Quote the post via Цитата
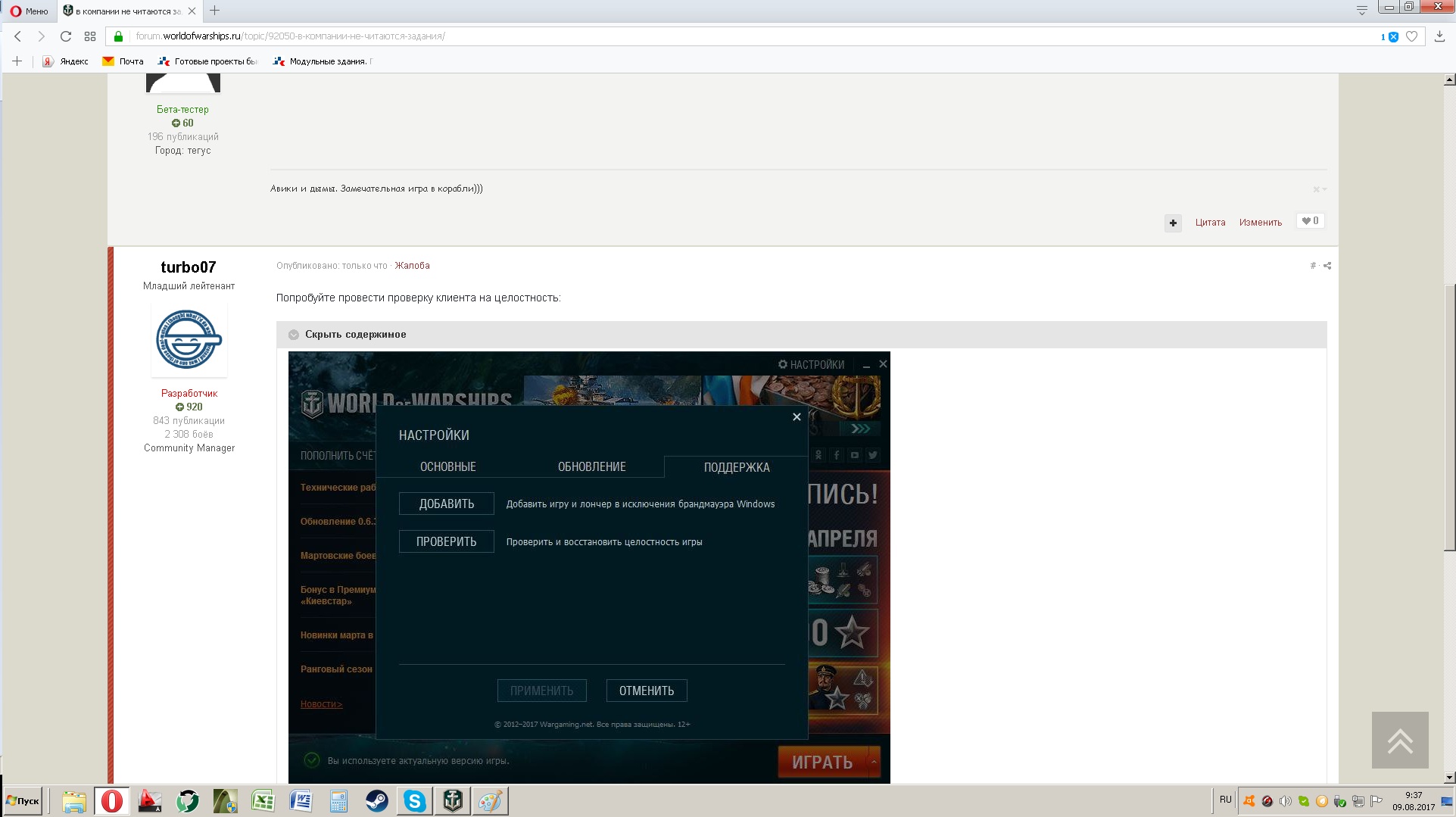The image size is (1456, 817). pyautogui.click(x=1210, y=223)
